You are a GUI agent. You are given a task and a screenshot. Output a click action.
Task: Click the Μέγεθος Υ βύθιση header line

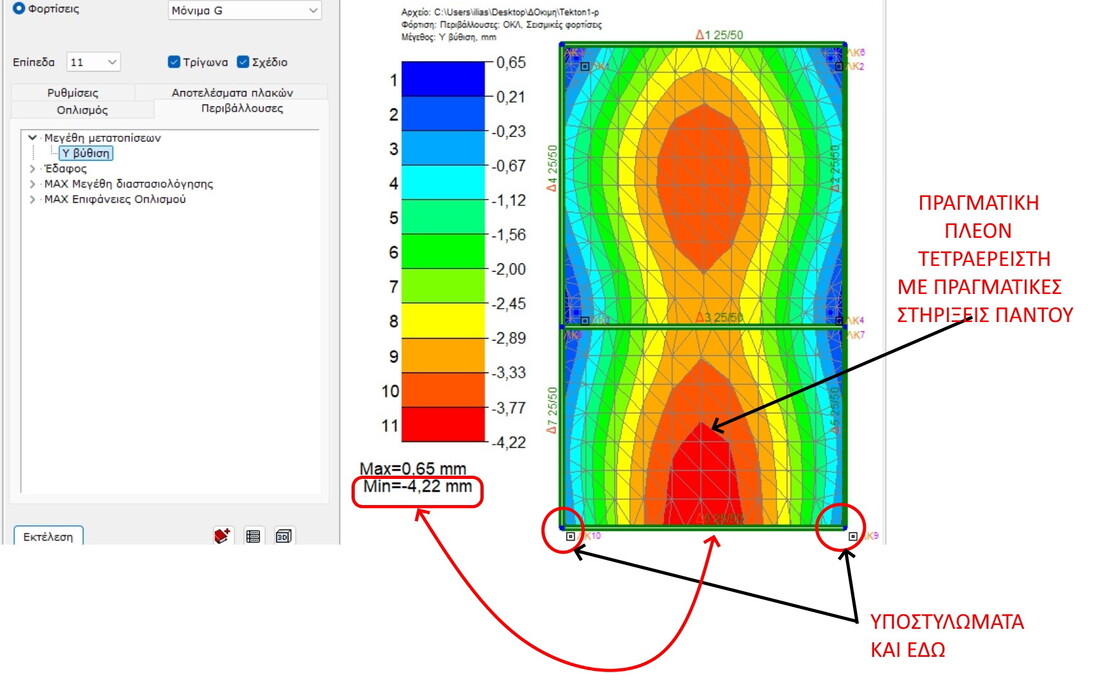coord(449,37)
